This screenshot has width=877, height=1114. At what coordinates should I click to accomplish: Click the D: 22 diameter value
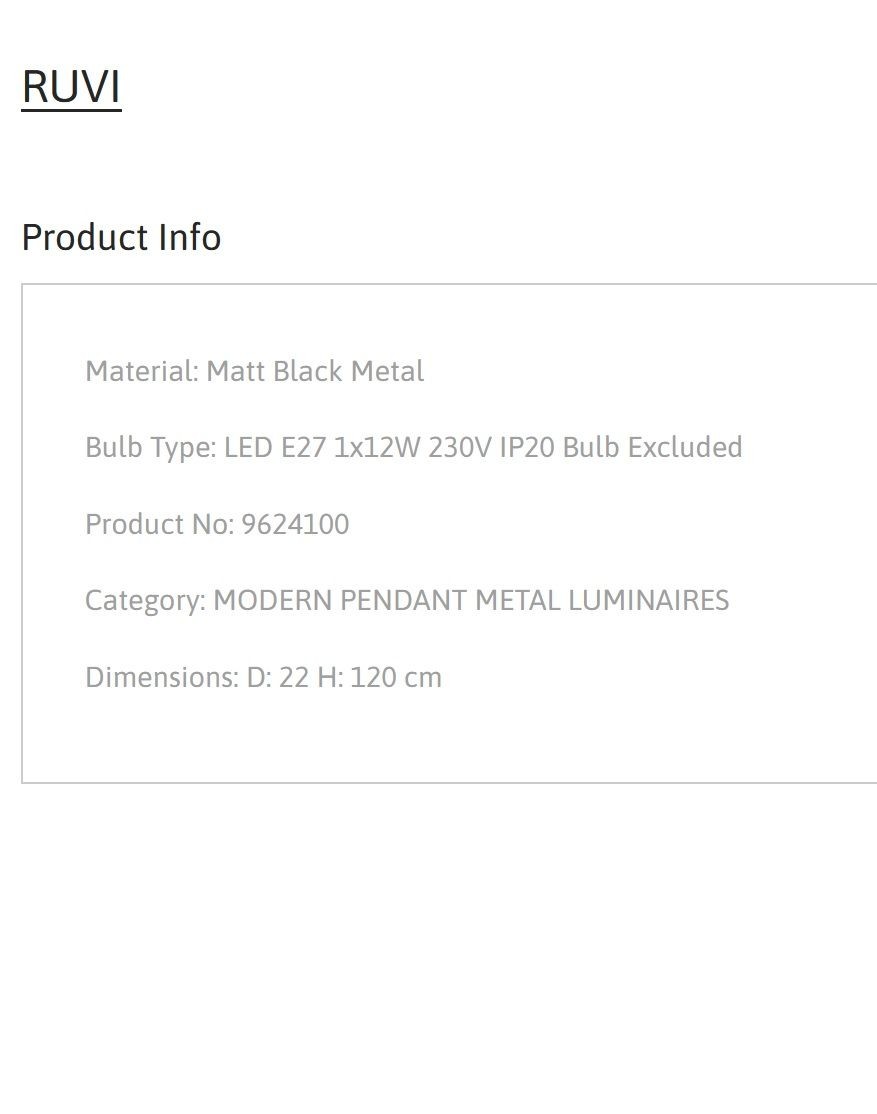278,678
